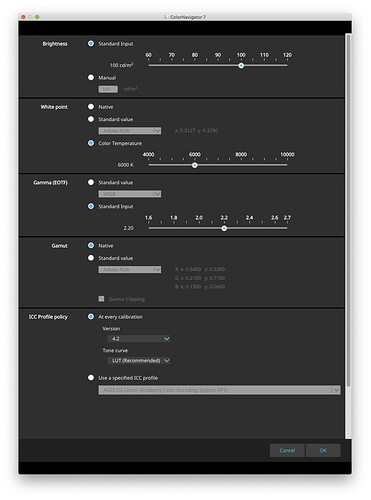
Task: Click the gamma slider handle at 2.2
Action: point(224,228)
